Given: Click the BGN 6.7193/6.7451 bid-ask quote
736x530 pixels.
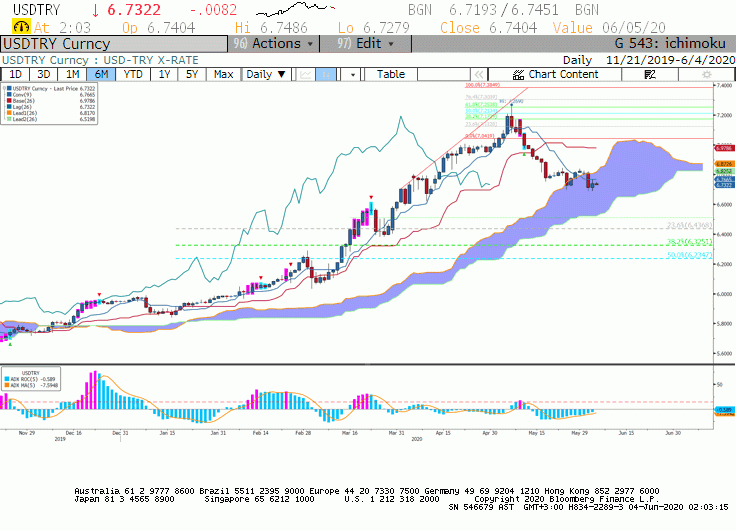Looking at the screenshot, I should [x=503, y=9].
